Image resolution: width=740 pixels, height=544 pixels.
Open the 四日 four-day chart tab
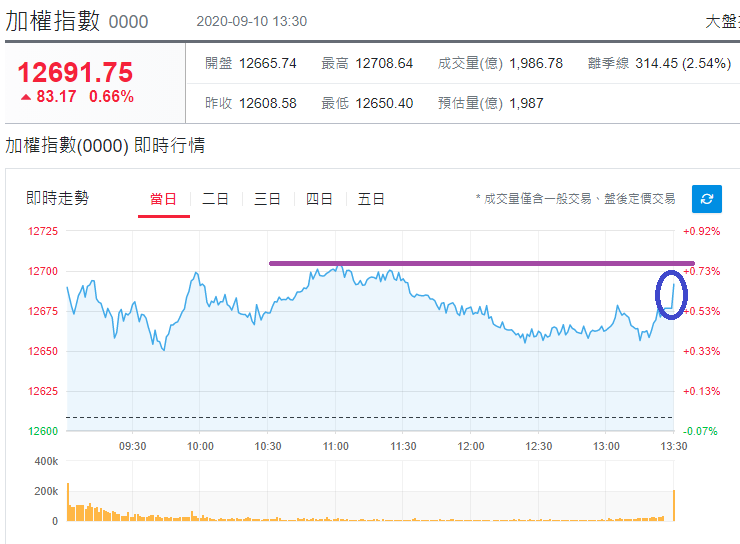coord(319,199)
